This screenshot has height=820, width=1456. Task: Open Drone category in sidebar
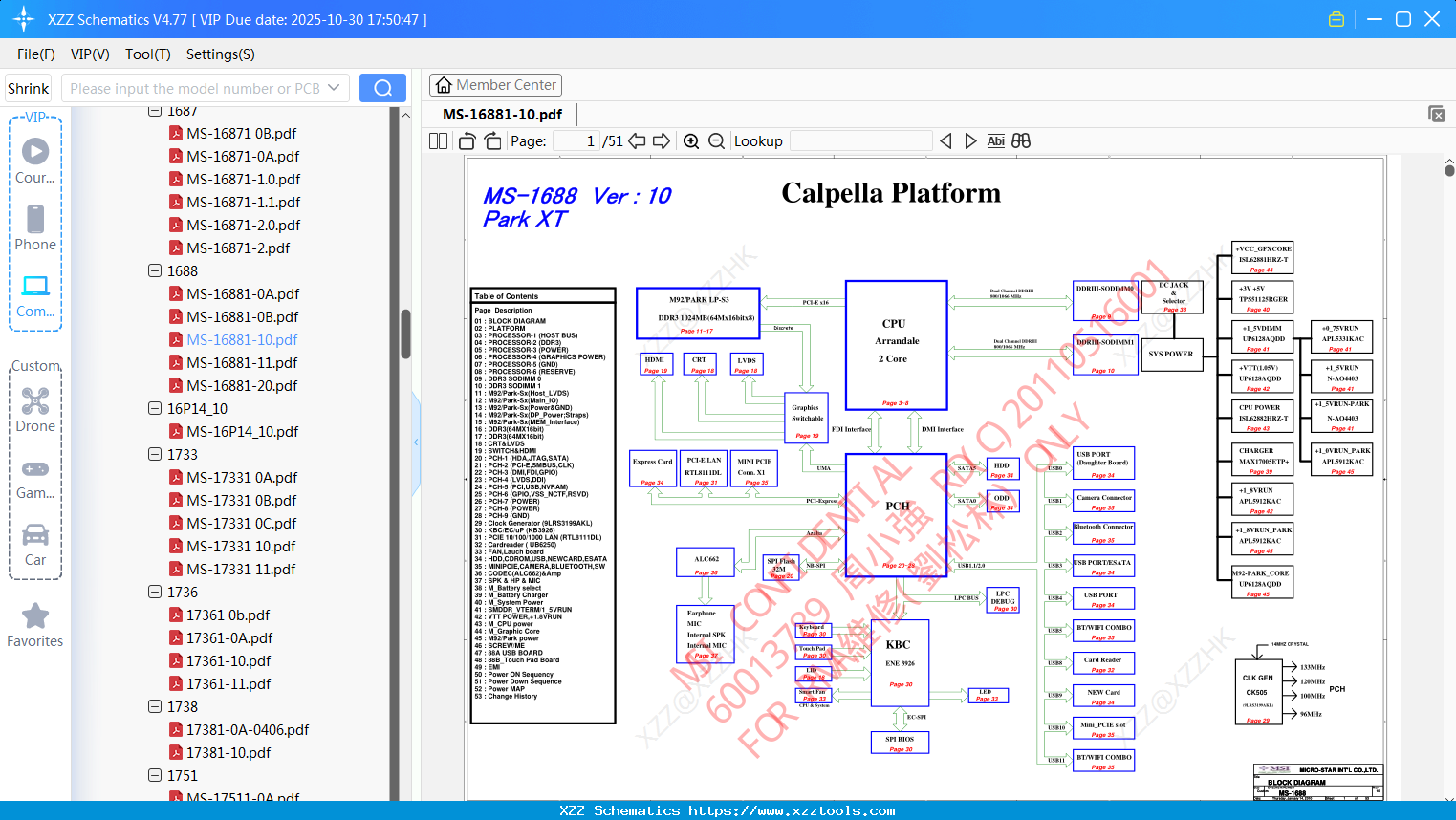tap(35, 410)
